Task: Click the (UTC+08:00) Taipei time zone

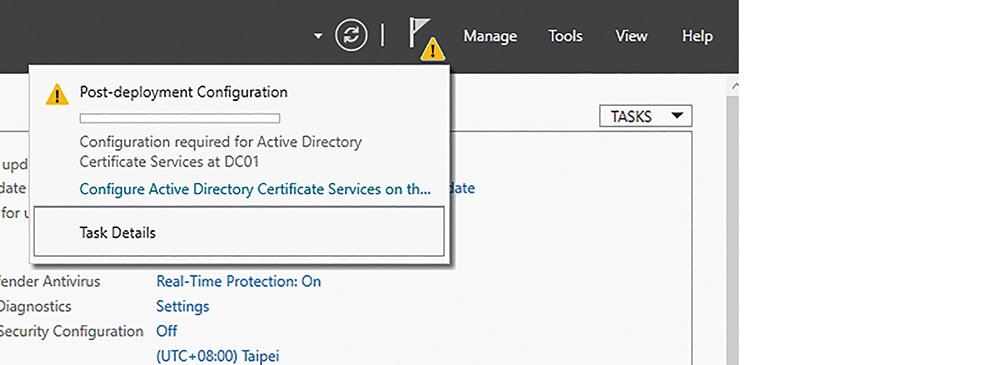Action: [x=217, y=356]
